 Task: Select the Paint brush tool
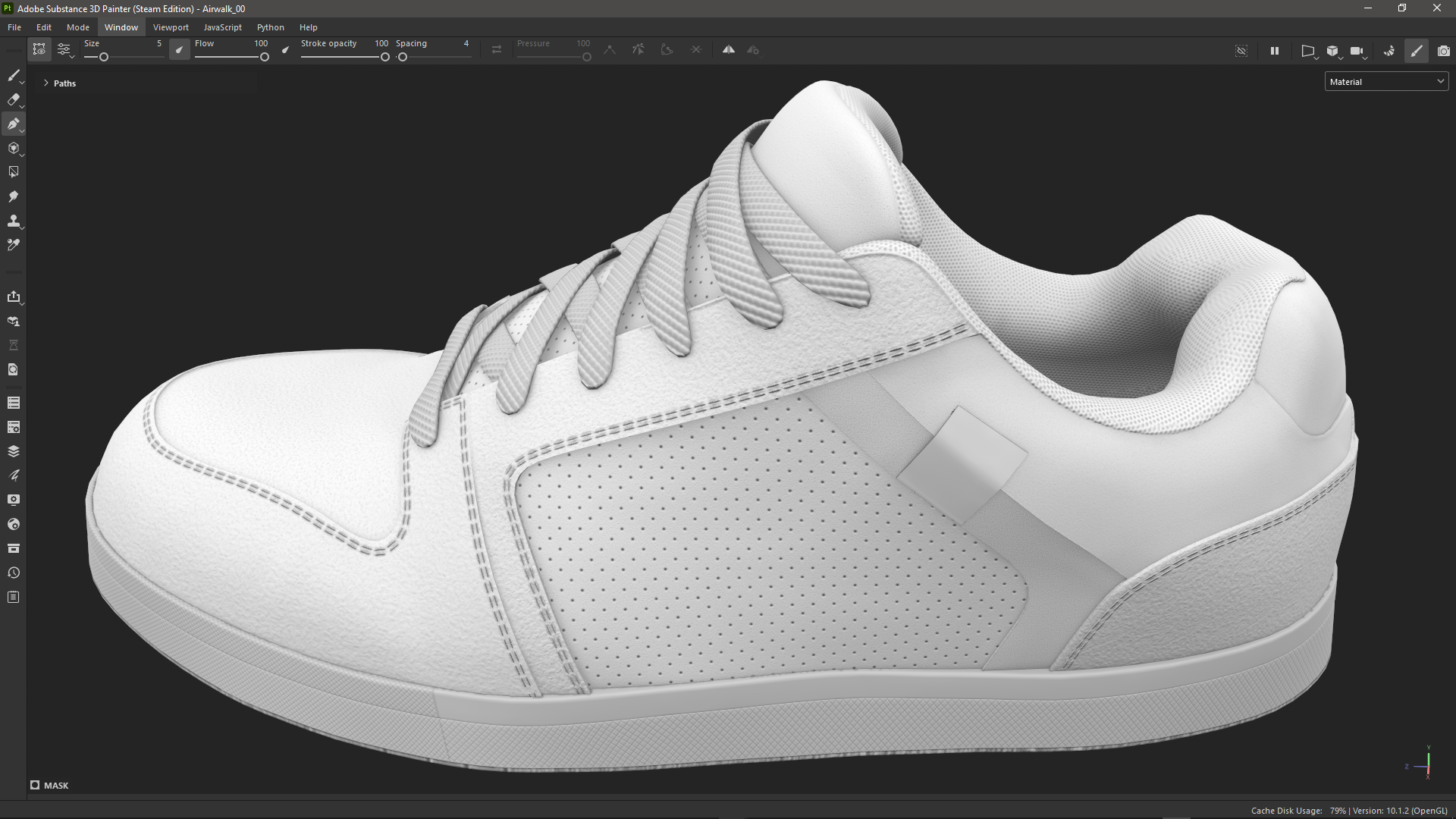[13, 75]
